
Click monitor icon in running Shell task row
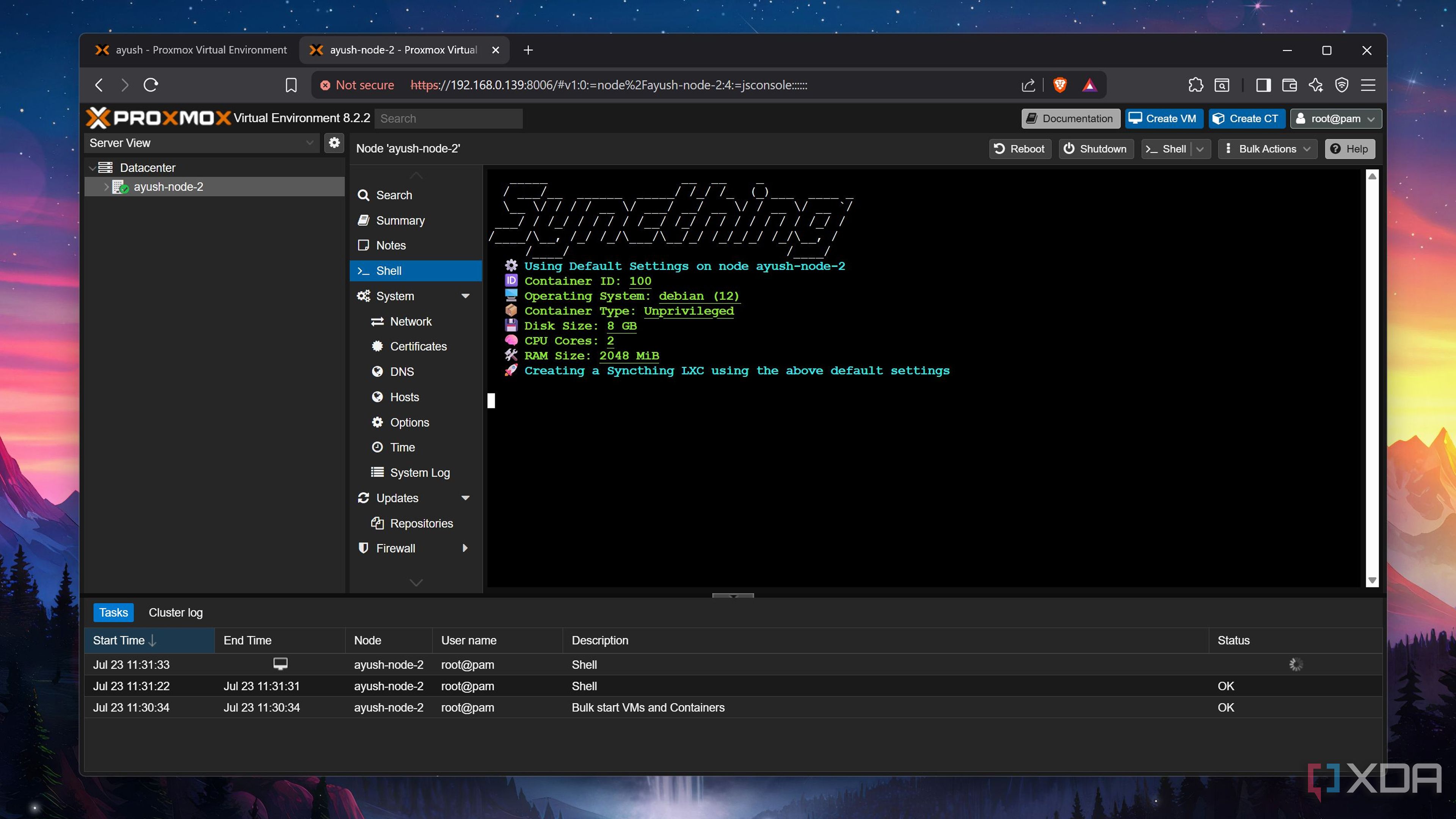(x=280, y=664)
